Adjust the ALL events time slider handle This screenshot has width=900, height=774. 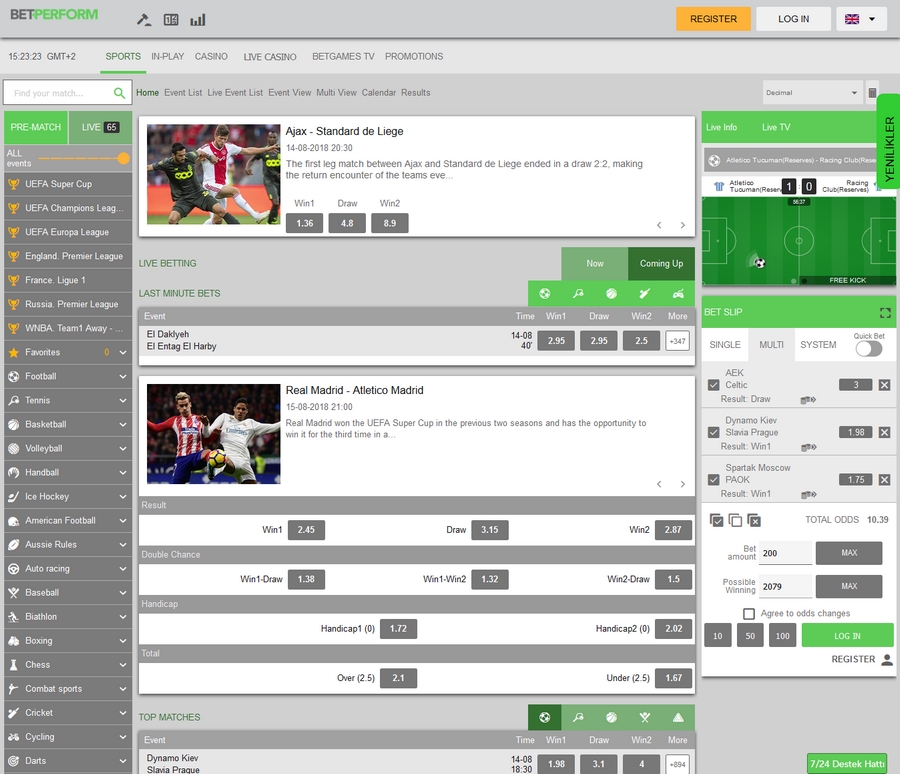point(123,158)
